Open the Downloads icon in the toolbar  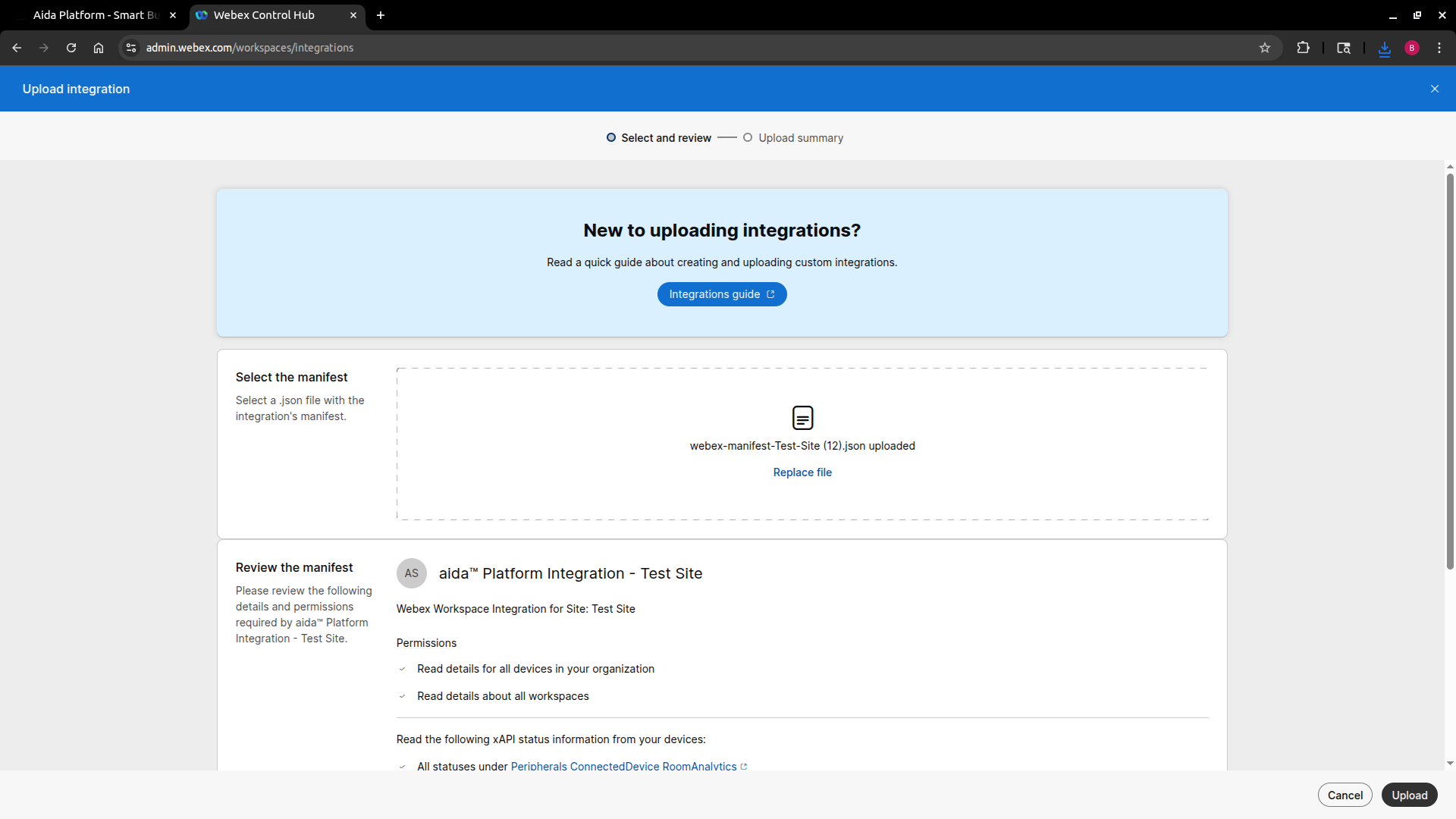point(1384,47)
